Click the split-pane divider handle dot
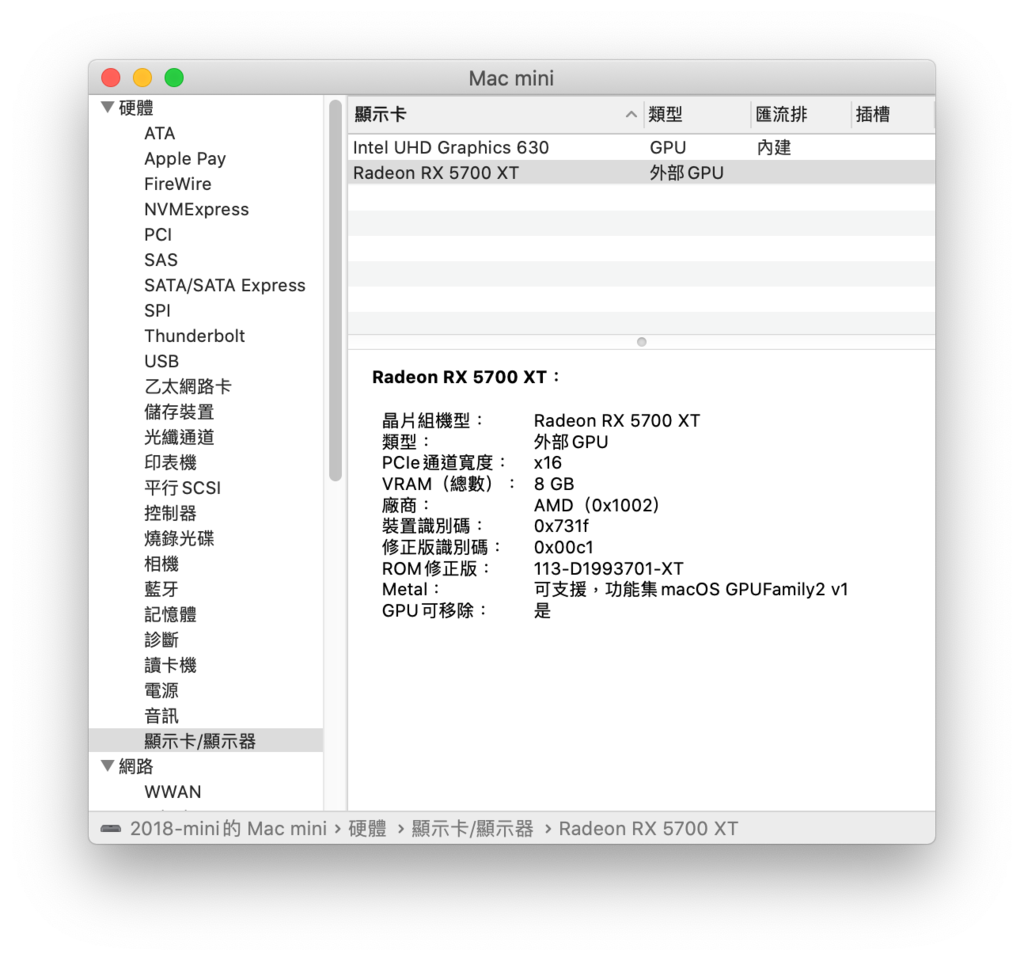The width and height of the screenshot is (1024, 961). [641, 342]
